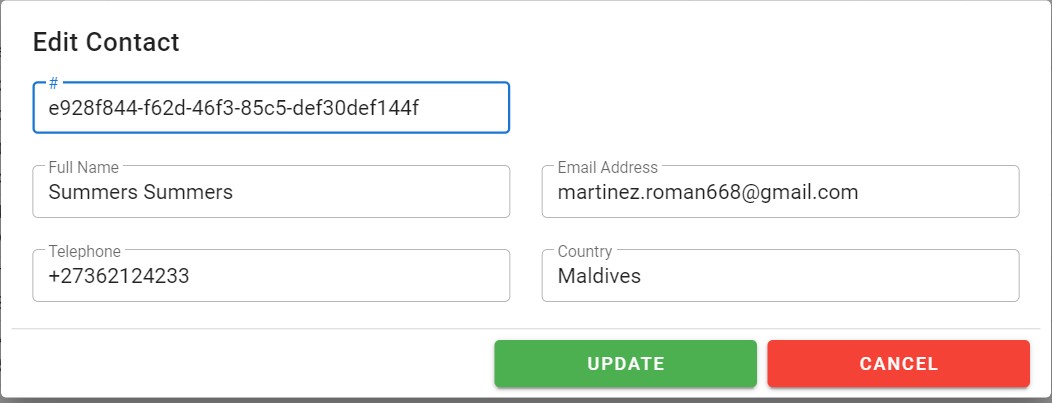
Task: Click the UPDATE button
Action: pos(625,364)
